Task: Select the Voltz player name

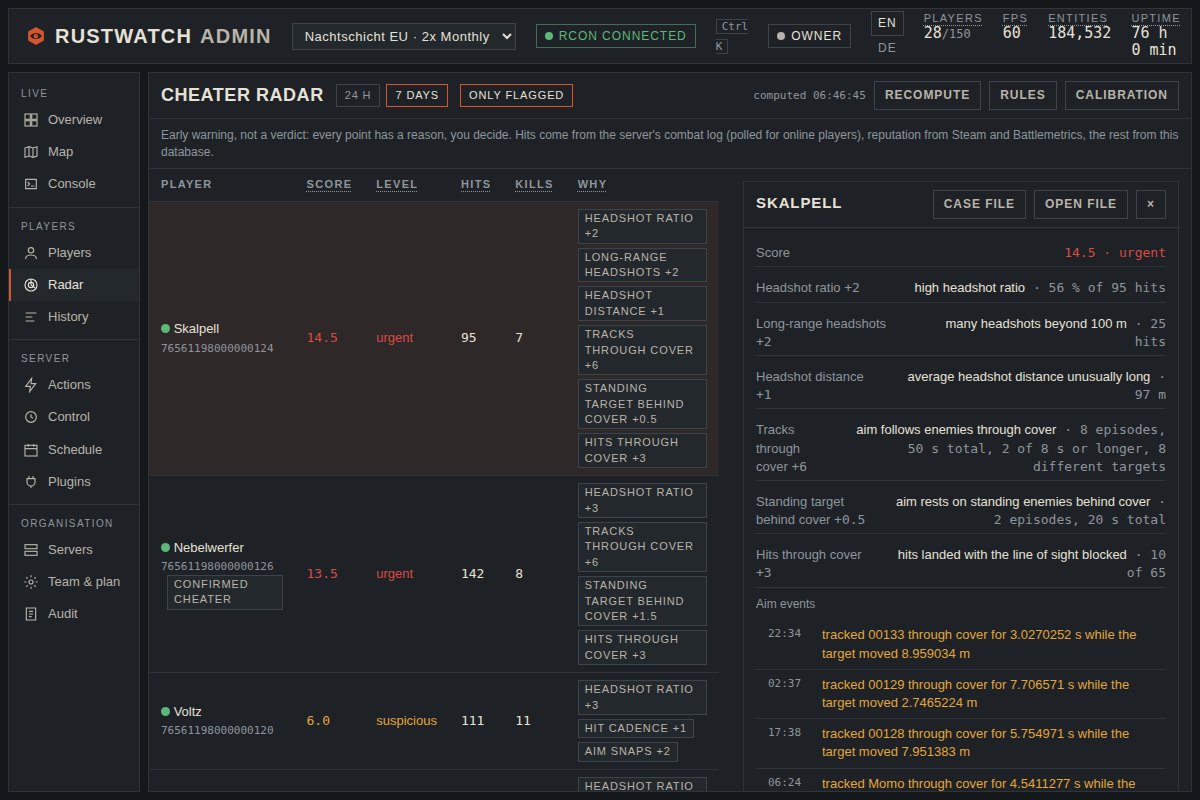Action: 188,712
